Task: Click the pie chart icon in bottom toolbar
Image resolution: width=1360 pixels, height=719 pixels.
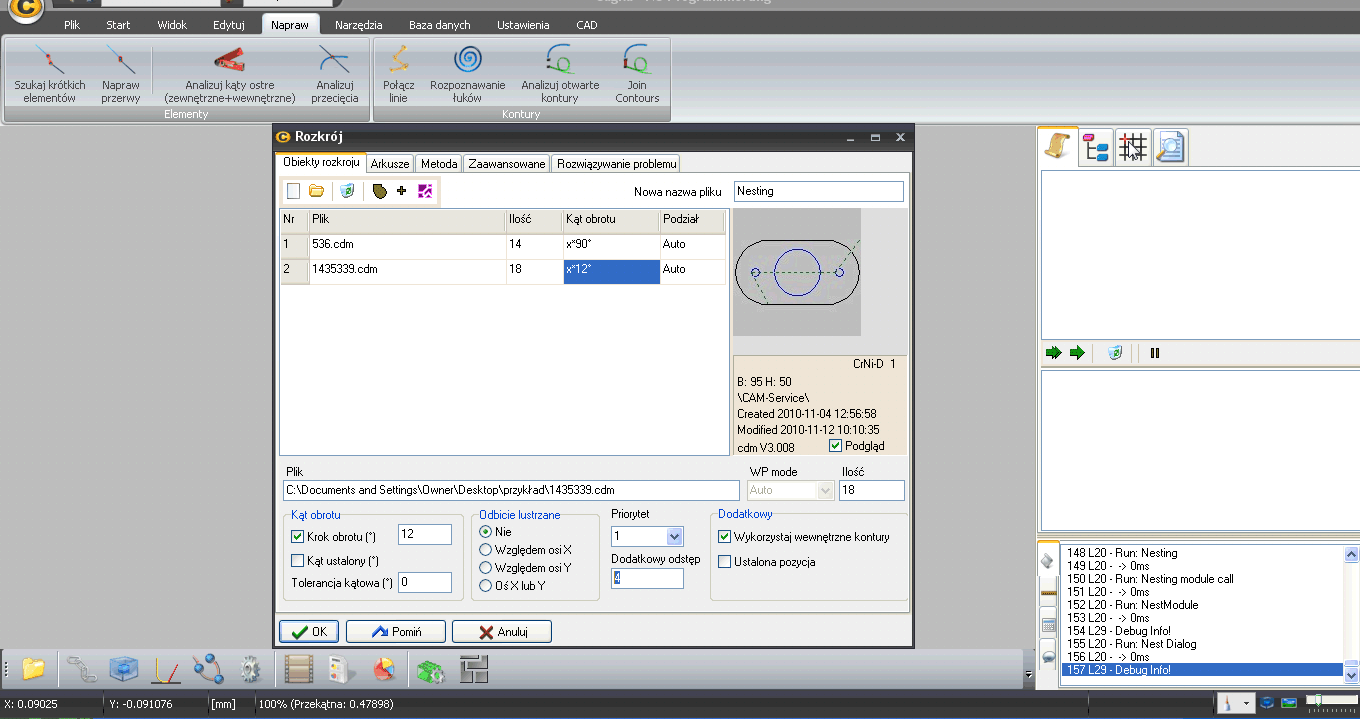Action: pyautogui.click(x=385, y=668)
